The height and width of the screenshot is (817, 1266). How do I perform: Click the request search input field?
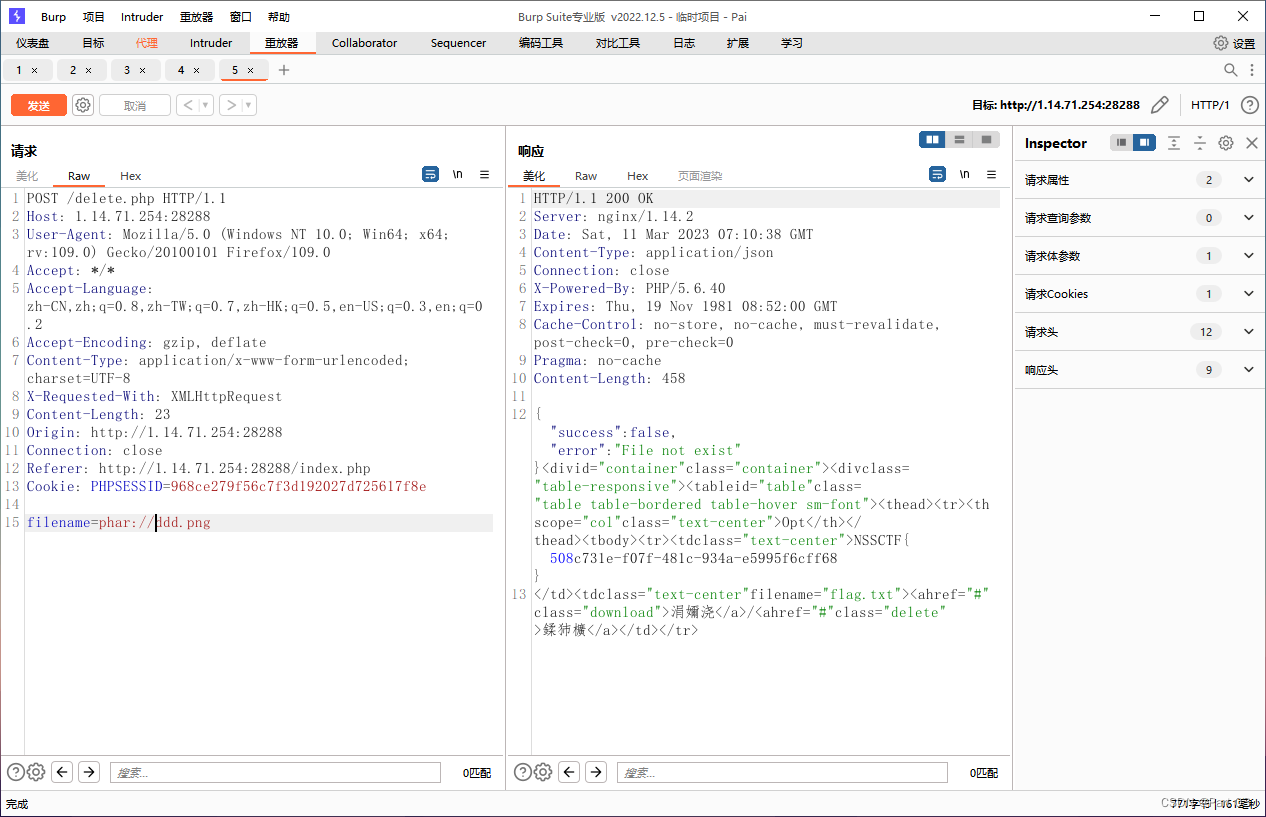coord(275,772)
